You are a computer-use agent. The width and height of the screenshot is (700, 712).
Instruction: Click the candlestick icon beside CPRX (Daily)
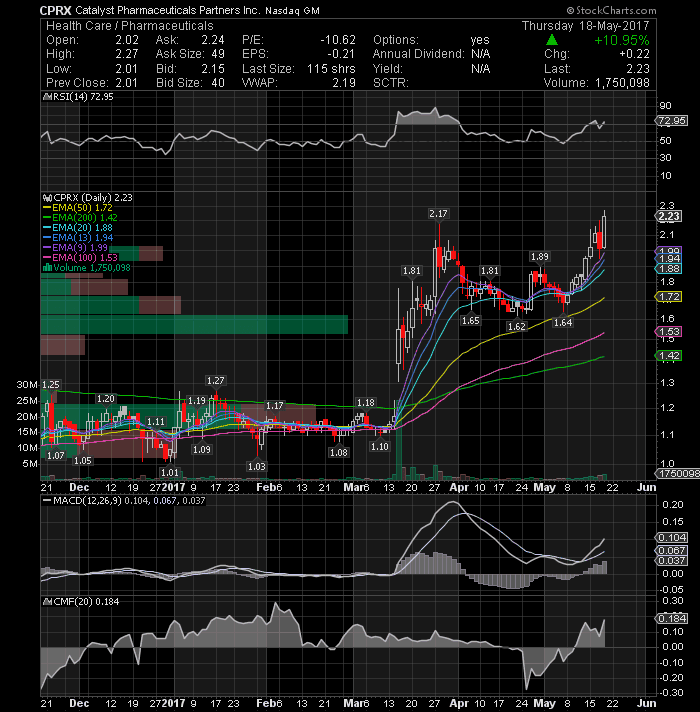(47, 198)
